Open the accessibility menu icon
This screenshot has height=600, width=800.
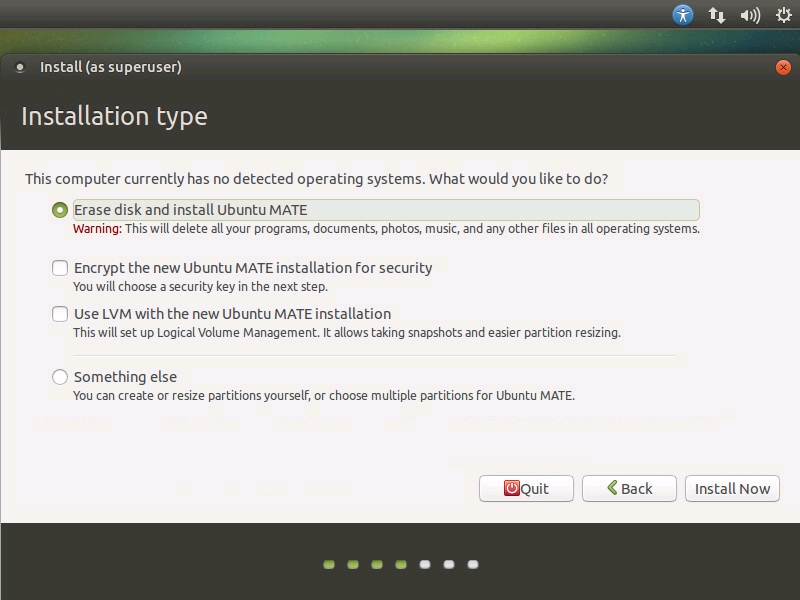click(x=683, y=15)
